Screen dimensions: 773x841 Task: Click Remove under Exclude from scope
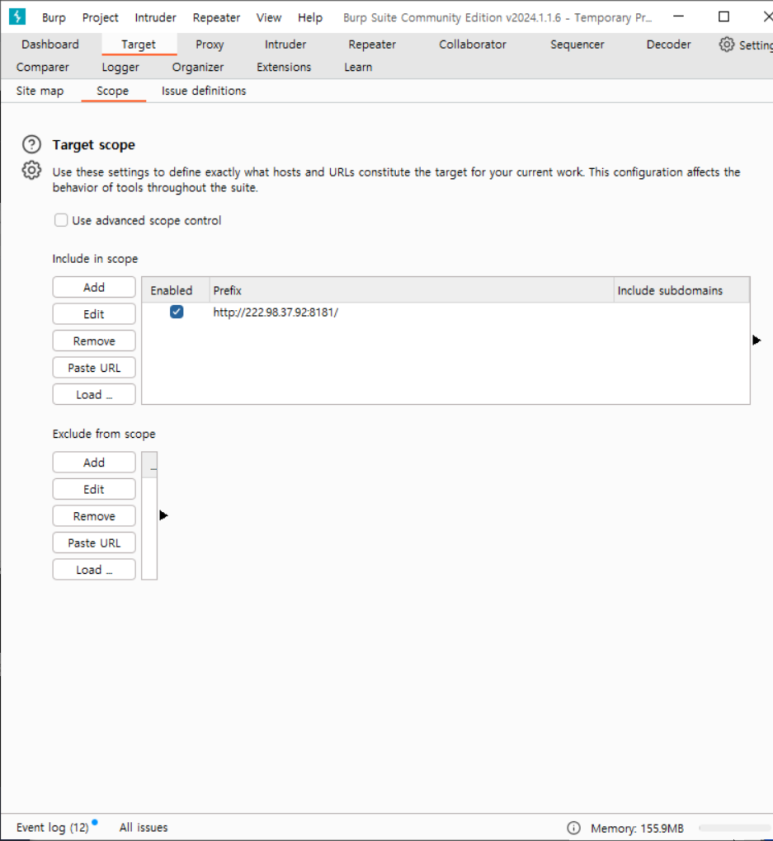[94, 515]
